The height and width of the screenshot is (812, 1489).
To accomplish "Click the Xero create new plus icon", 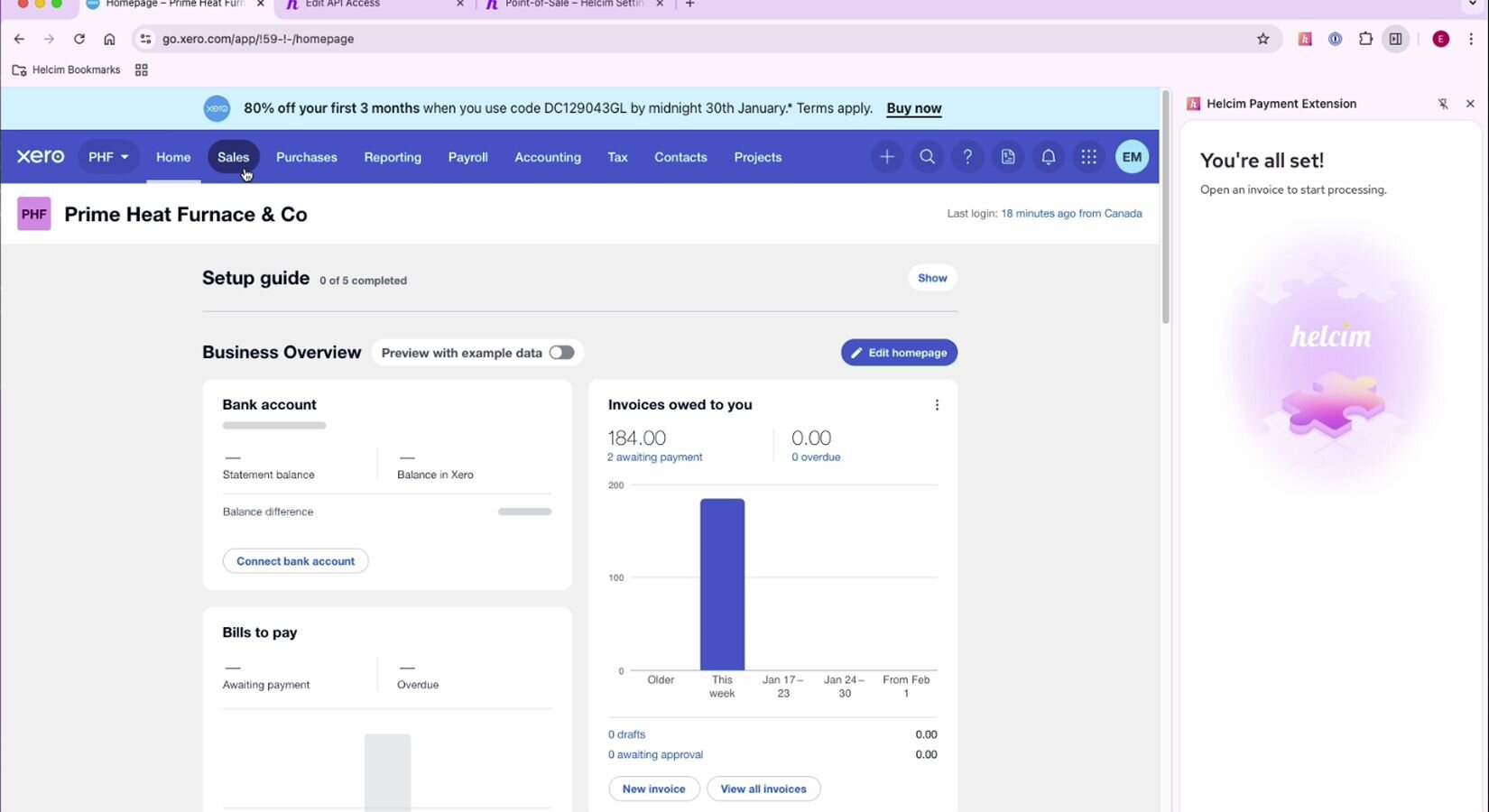I will tap(886, 157).
